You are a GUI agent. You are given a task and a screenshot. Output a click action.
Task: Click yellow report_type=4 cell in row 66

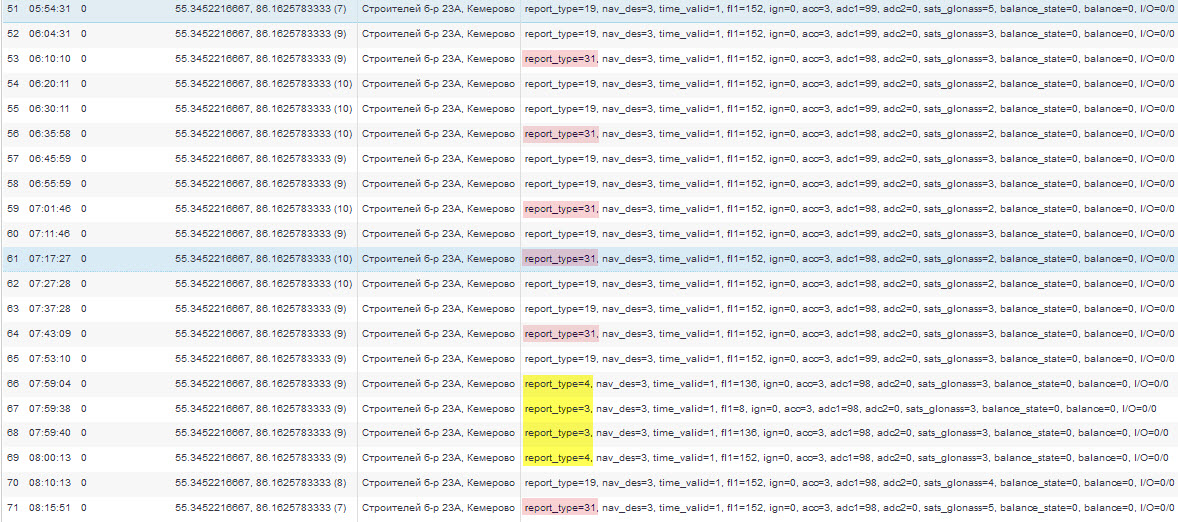(x=558, y=384)
